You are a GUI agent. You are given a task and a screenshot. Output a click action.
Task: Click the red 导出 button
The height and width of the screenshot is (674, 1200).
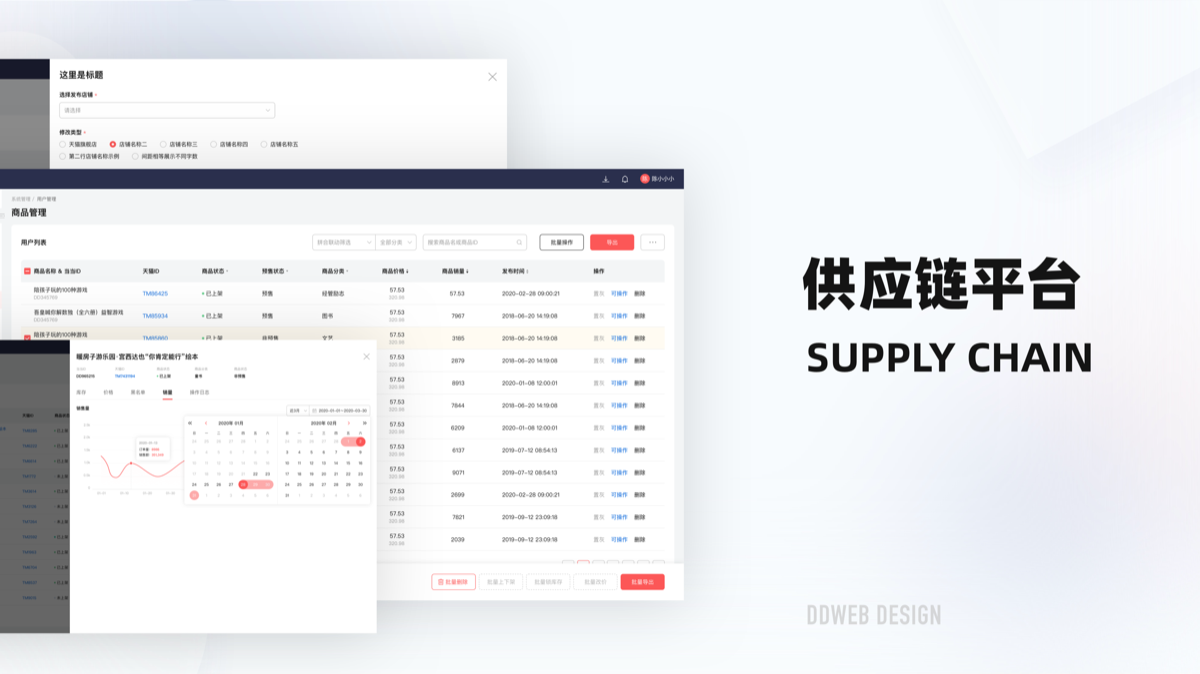(x=612, y=242)
